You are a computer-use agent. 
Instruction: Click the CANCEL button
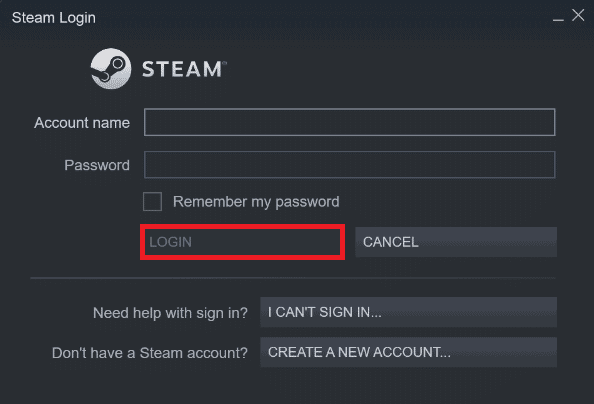456,242
